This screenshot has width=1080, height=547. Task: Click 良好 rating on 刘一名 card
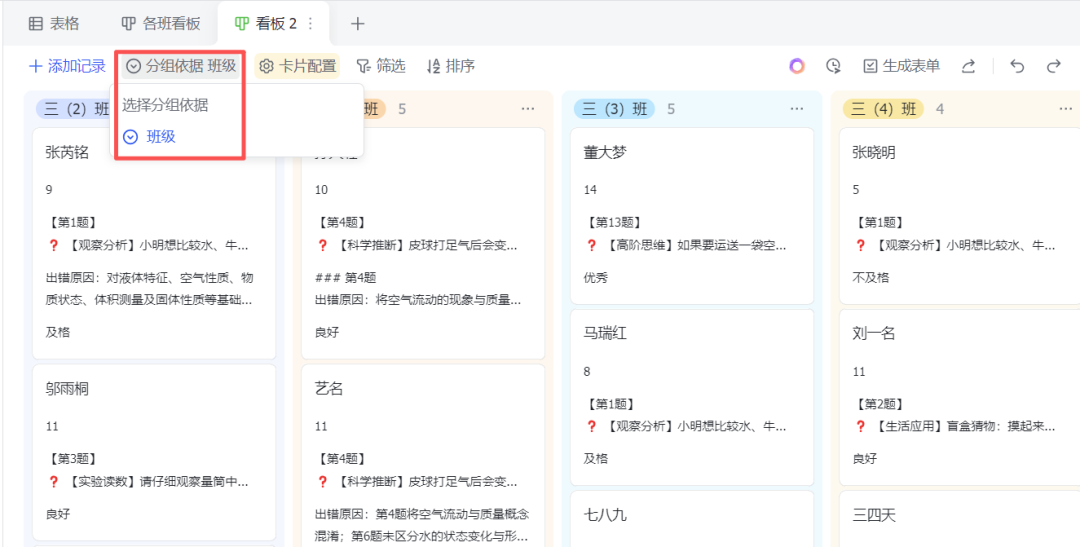(865, 459)
